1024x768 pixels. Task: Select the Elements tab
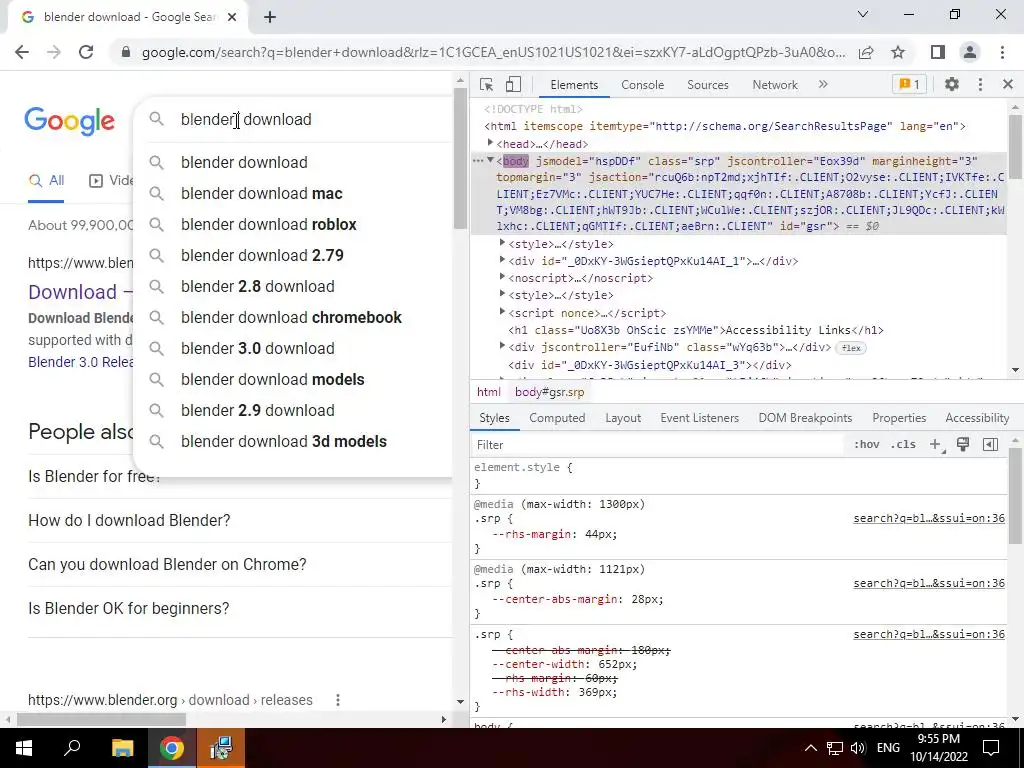pos(574,85)
